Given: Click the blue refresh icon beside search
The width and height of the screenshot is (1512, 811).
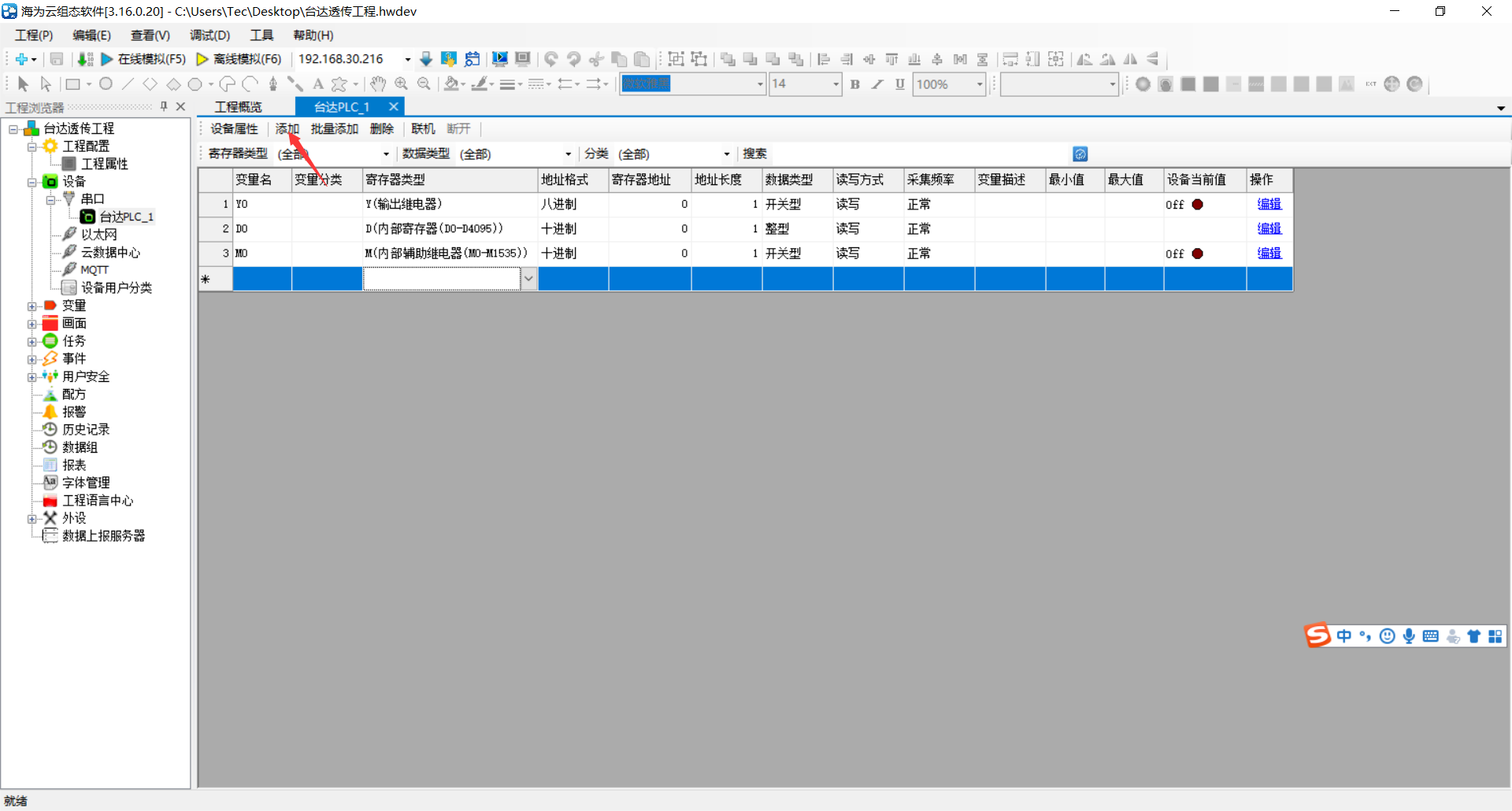Looking at the screenshot, I should [x=1080, y=154].
